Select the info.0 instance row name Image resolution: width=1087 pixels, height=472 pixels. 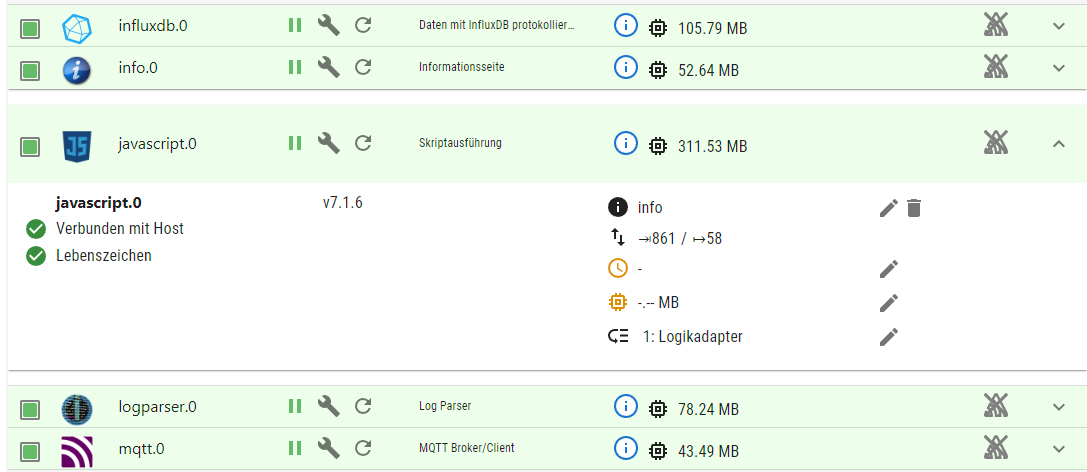coord(138,68)
